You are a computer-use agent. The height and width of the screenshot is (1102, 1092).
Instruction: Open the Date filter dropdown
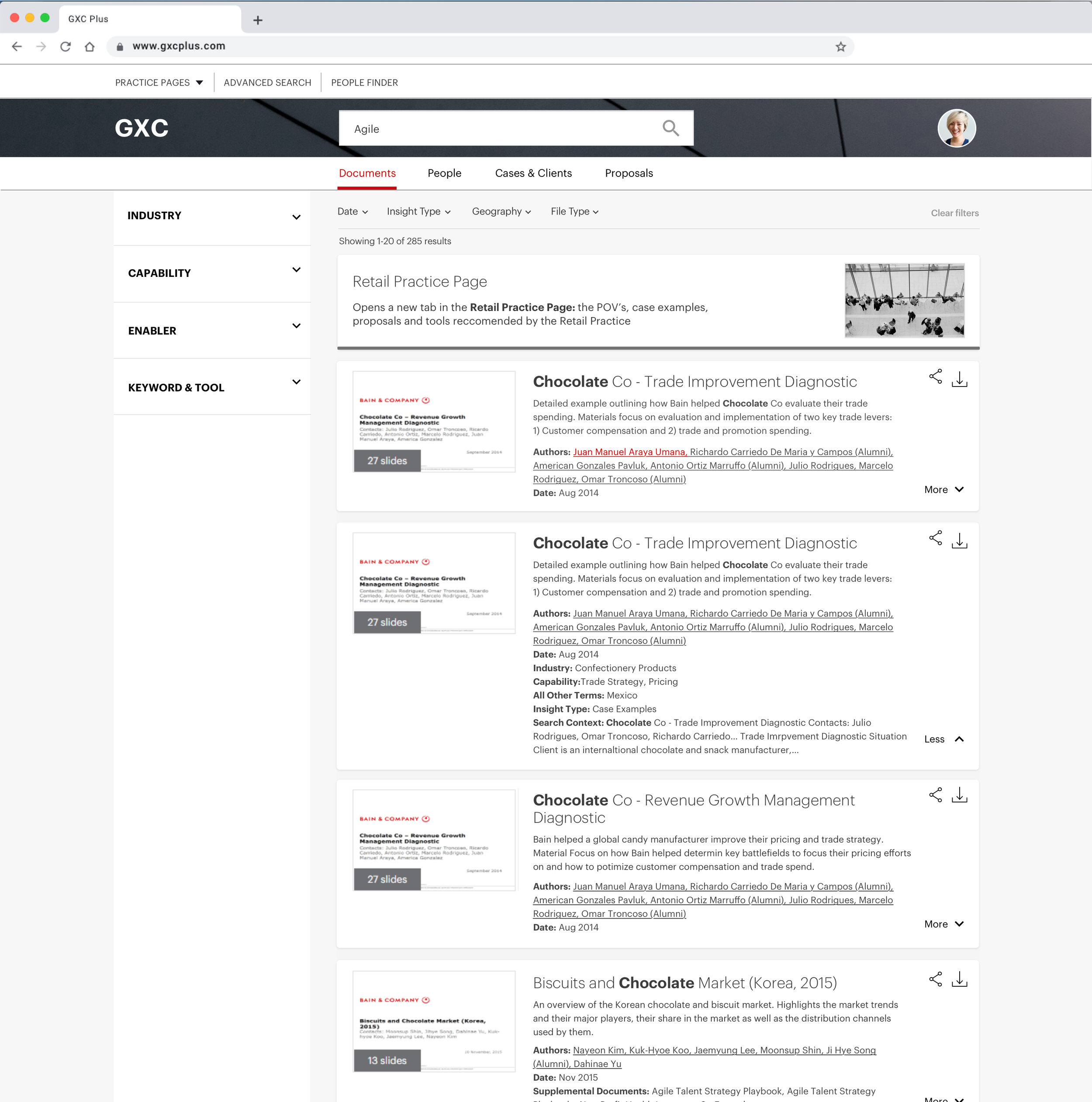352,211
